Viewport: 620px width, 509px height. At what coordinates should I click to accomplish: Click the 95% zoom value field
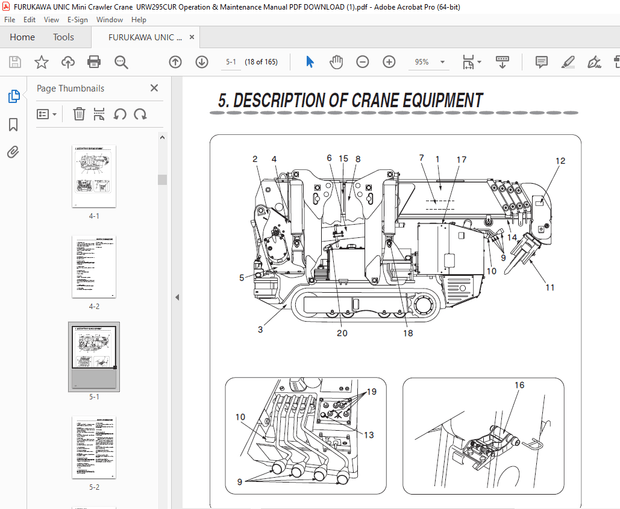tap(422, 62)
